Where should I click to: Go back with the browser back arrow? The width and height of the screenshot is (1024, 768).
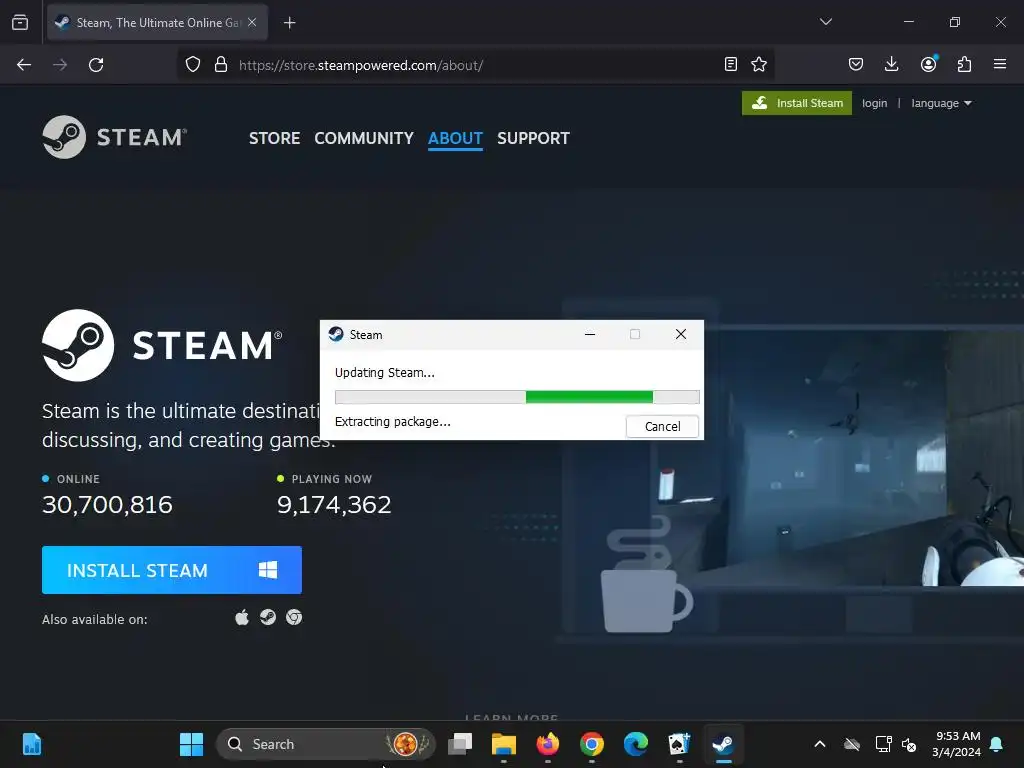[24, 65]
